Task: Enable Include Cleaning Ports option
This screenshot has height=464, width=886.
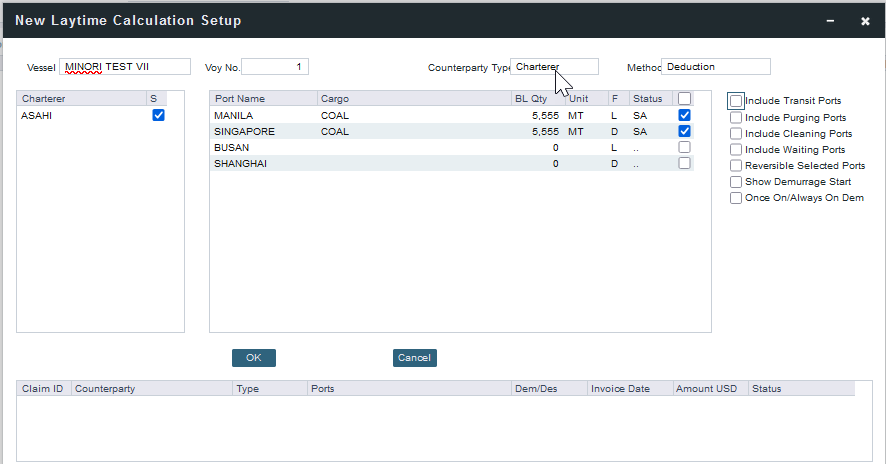Action: coord(736,134)
